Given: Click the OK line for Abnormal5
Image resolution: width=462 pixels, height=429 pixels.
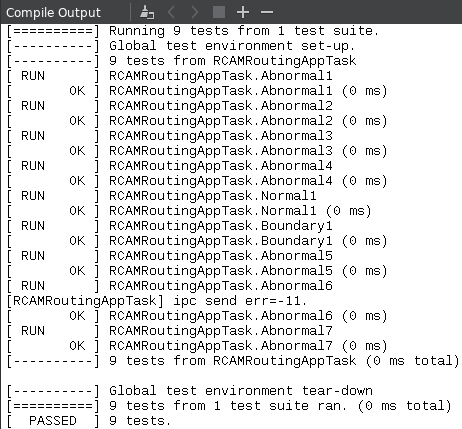Looking at the screenshot, I should [197, 271].
